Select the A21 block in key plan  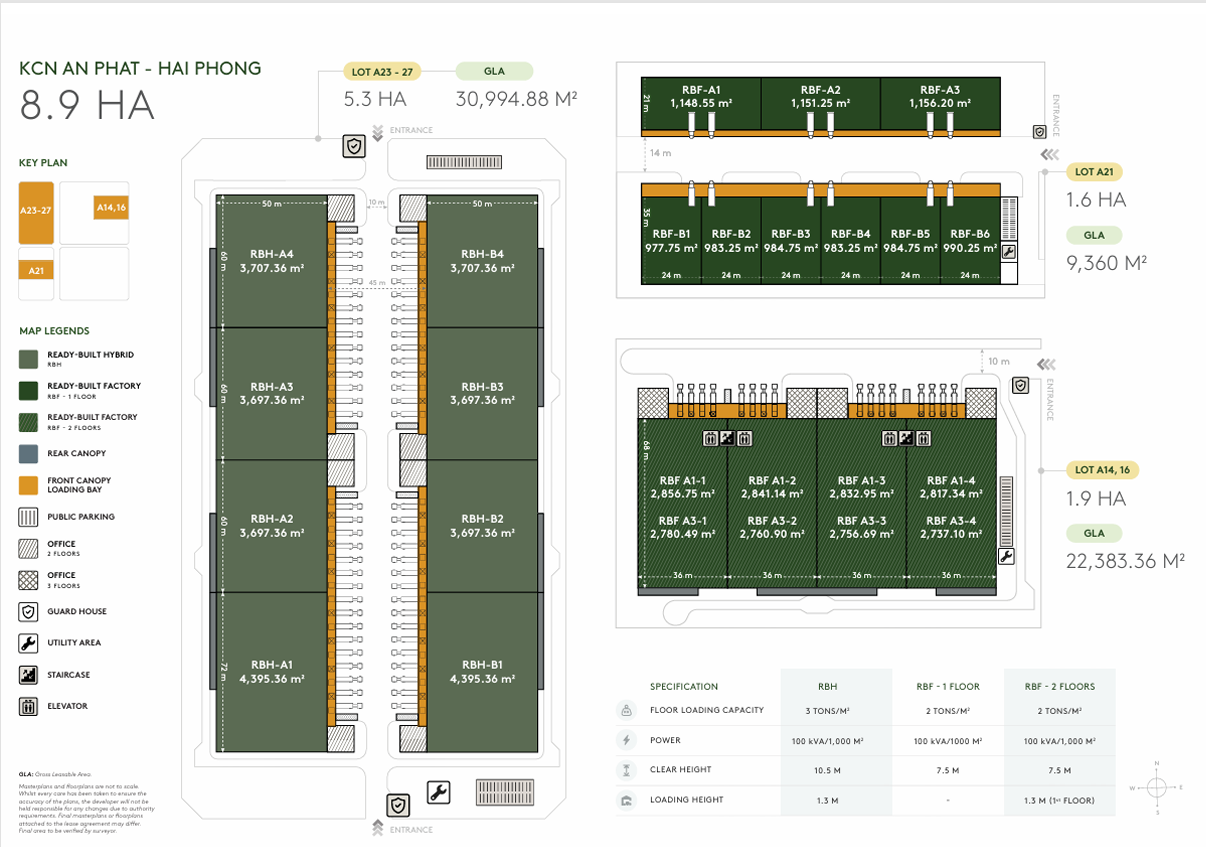(x=36, y=270)
